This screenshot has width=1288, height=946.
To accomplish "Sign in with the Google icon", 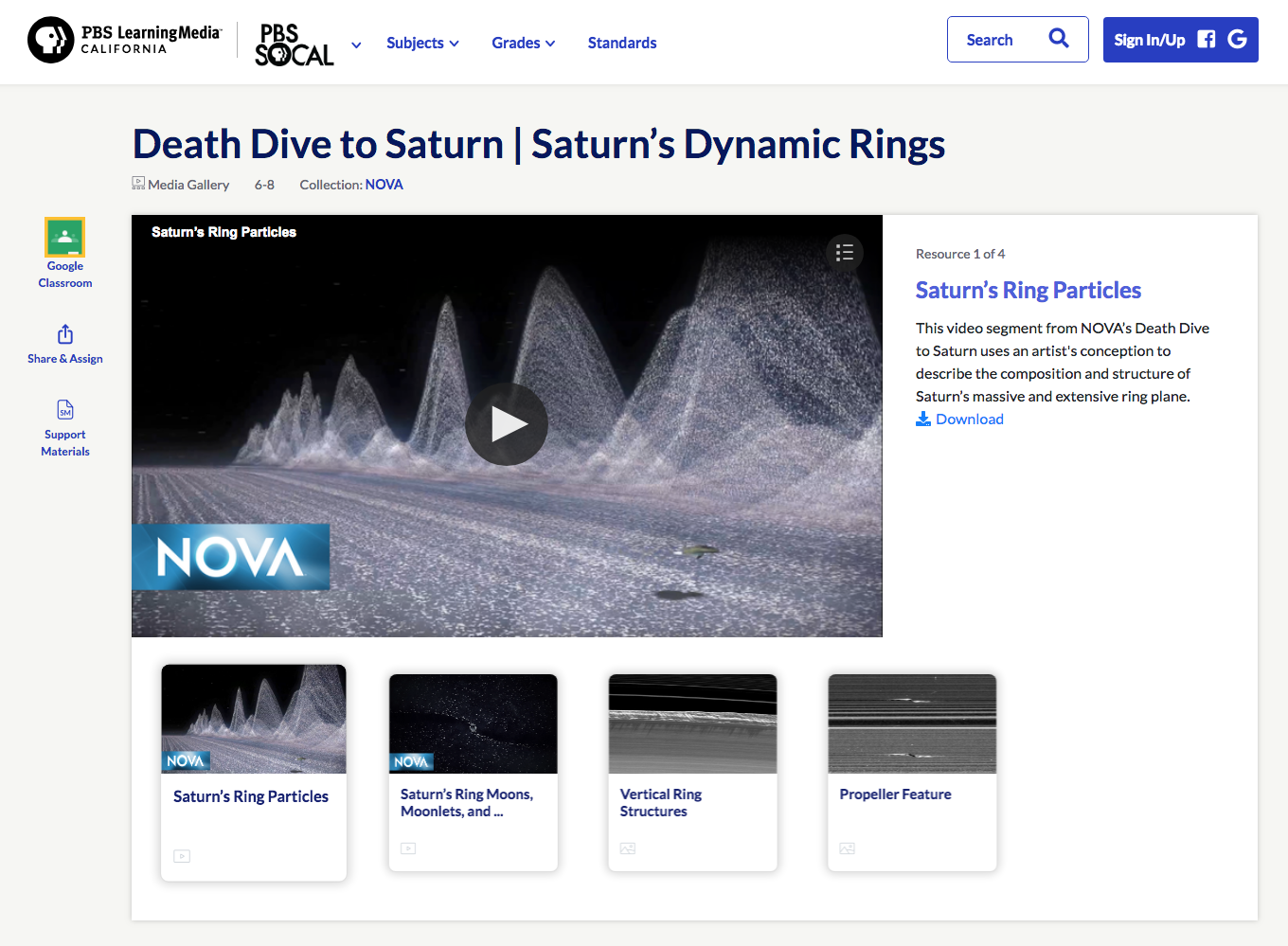I will pos(1237,39).
